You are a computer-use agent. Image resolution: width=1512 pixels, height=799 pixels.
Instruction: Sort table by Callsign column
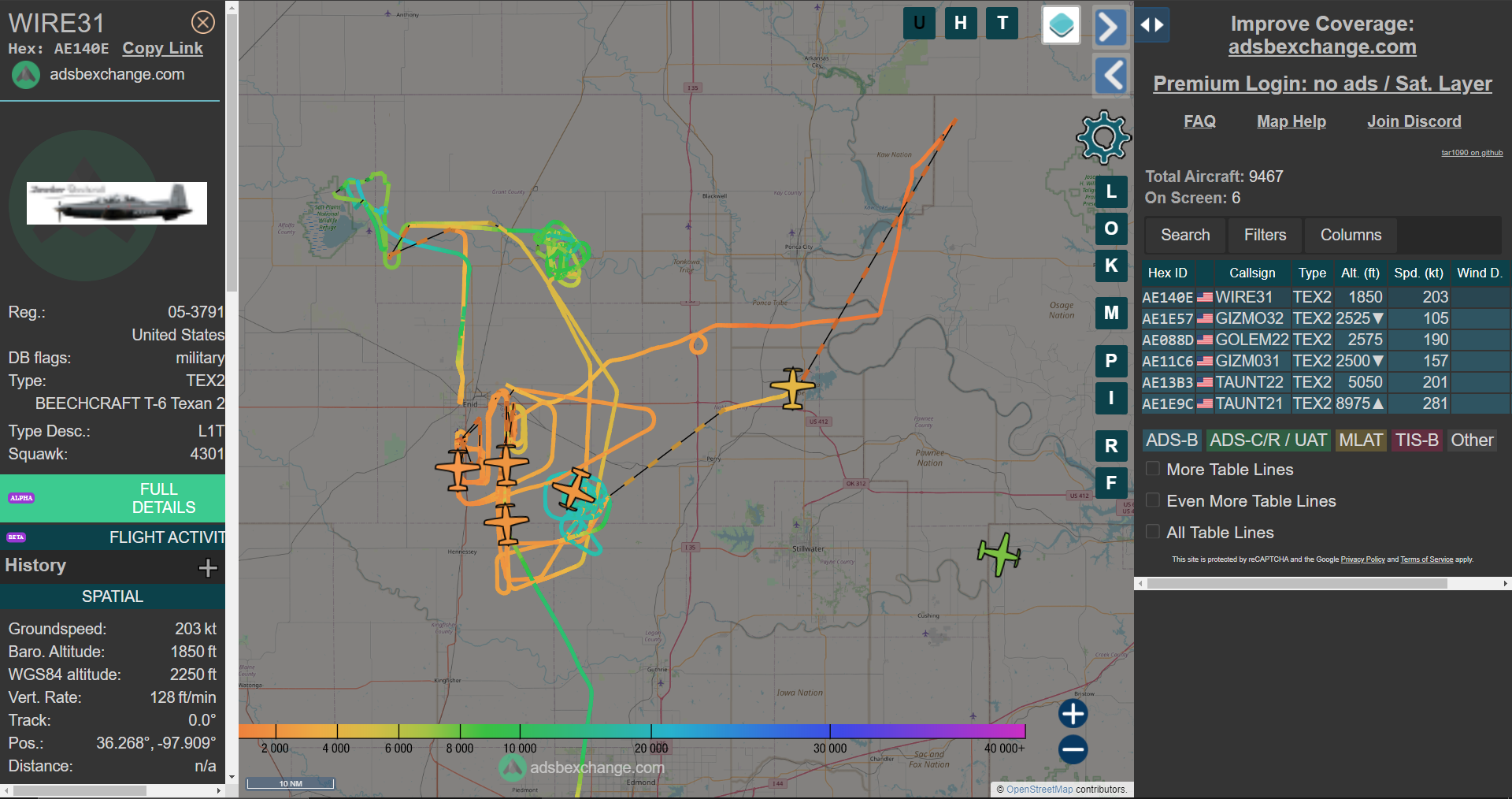pos(1252,273)
